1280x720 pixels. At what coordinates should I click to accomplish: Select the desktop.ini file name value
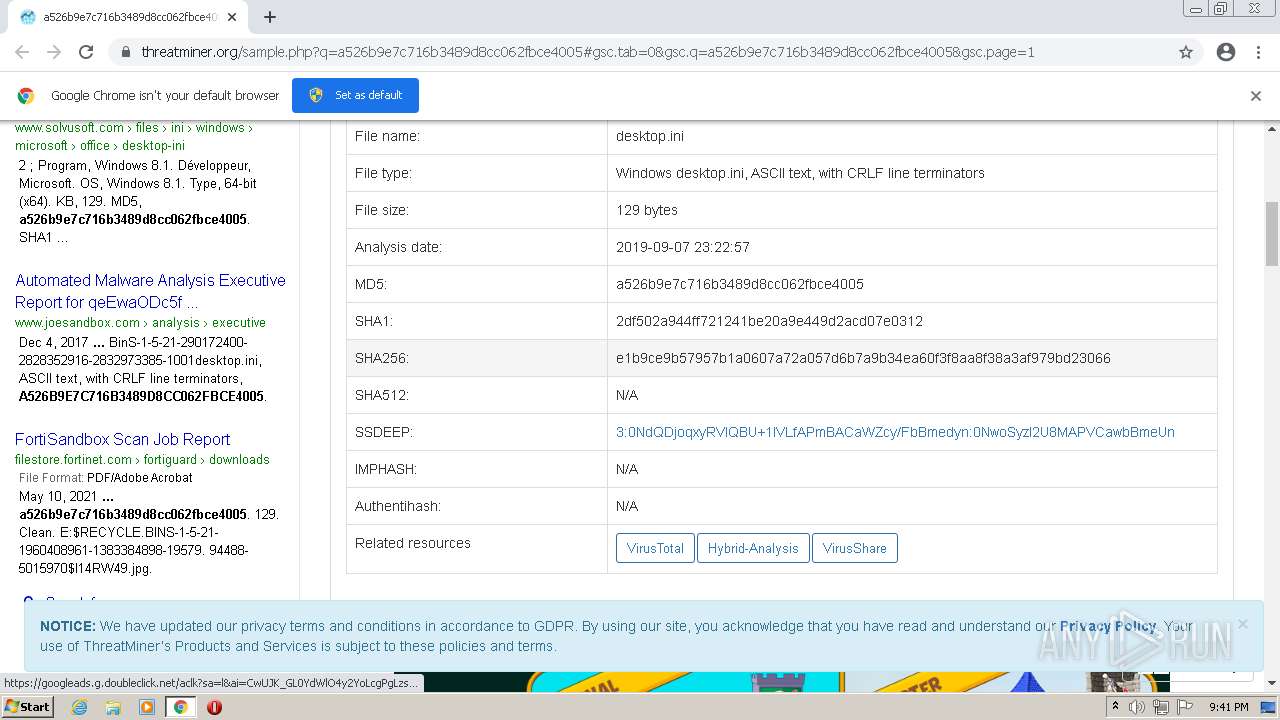pyautogui.click(x=650, y=136)
